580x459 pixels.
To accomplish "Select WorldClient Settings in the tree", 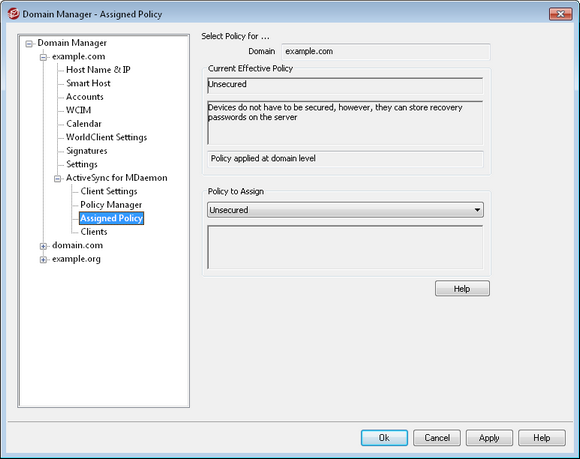I will tap(107, 137).
